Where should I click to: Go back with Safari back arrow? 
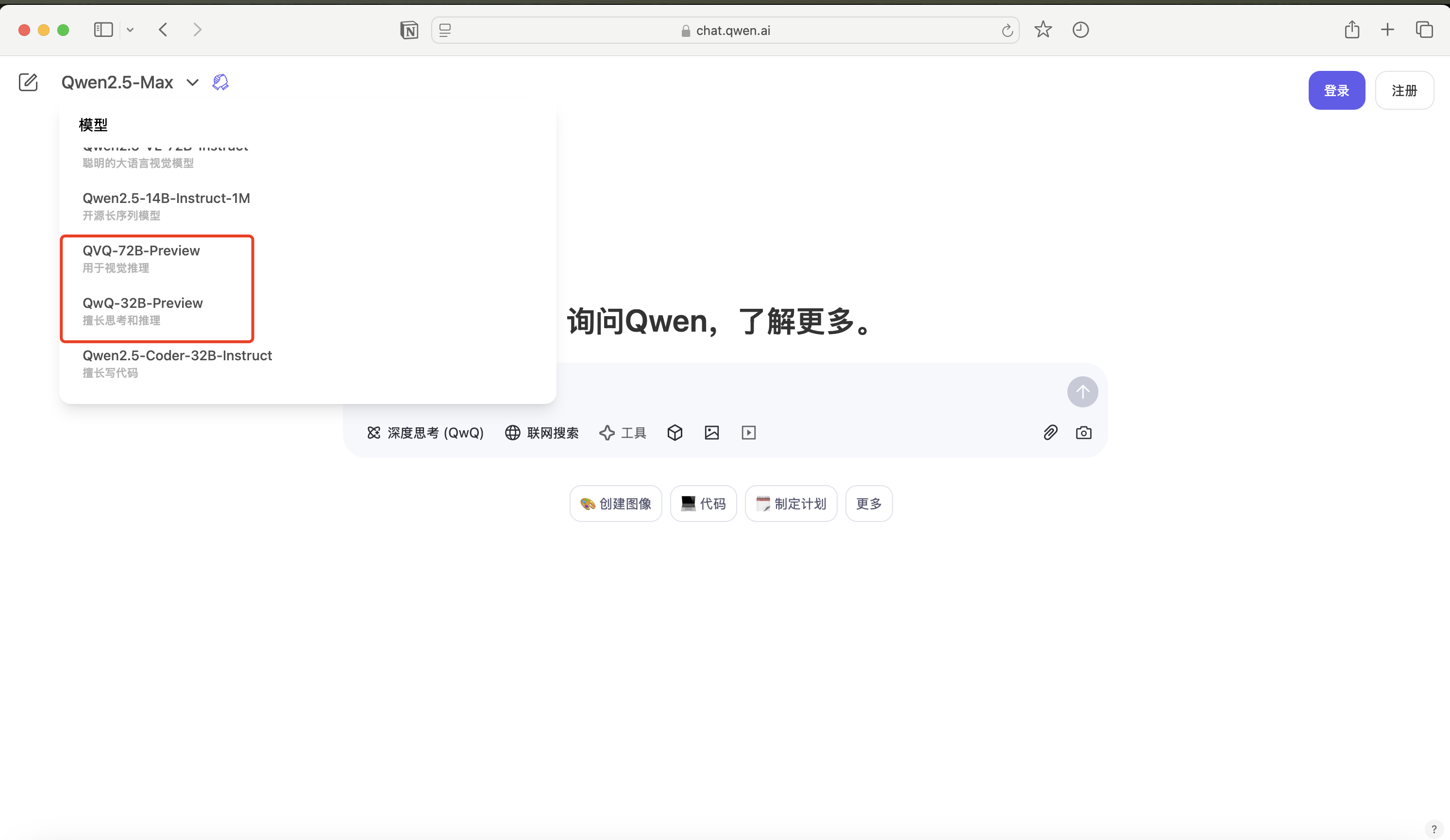click(164, 30)
